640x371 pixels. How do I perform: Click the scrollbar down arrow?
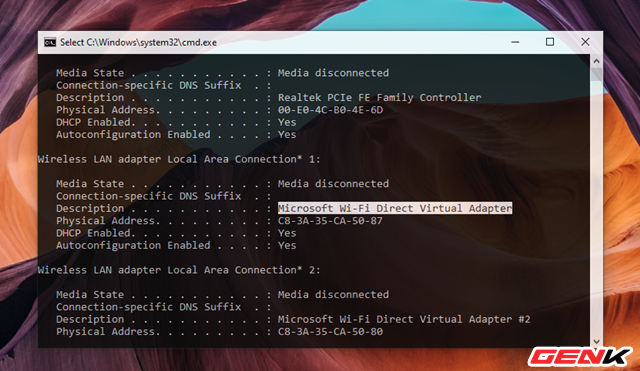coord(596,342)
